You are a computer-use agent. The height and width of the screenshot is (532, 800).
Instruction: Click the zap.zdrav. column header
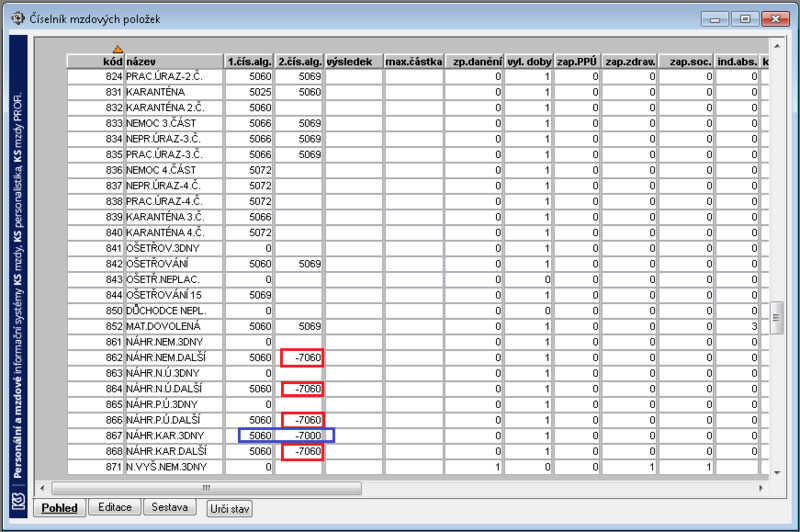pos(630,61)
